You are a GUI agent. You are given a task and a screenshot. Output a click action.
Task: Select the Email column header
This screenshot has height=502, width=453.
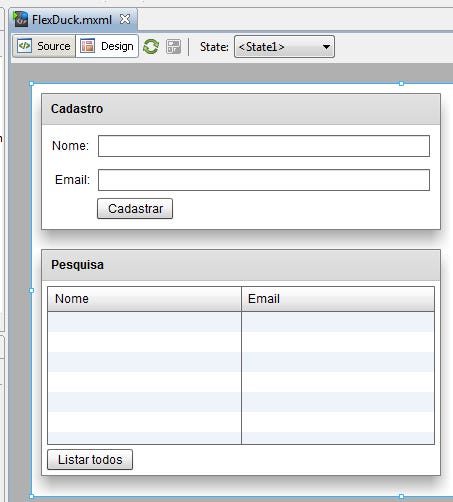tap(338, 299)
